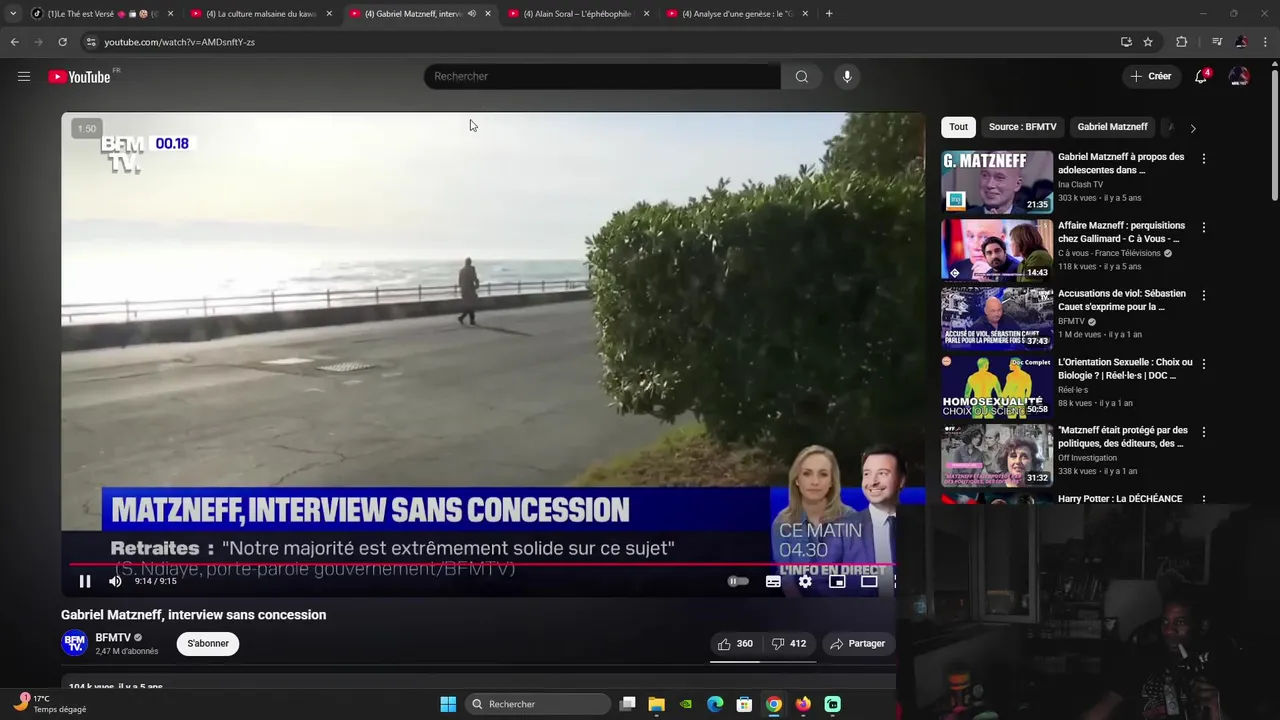The image size is (1280, 720).
Task: Open L'Orientation Sexuelle documentary video title
Action: (1125, 369)
